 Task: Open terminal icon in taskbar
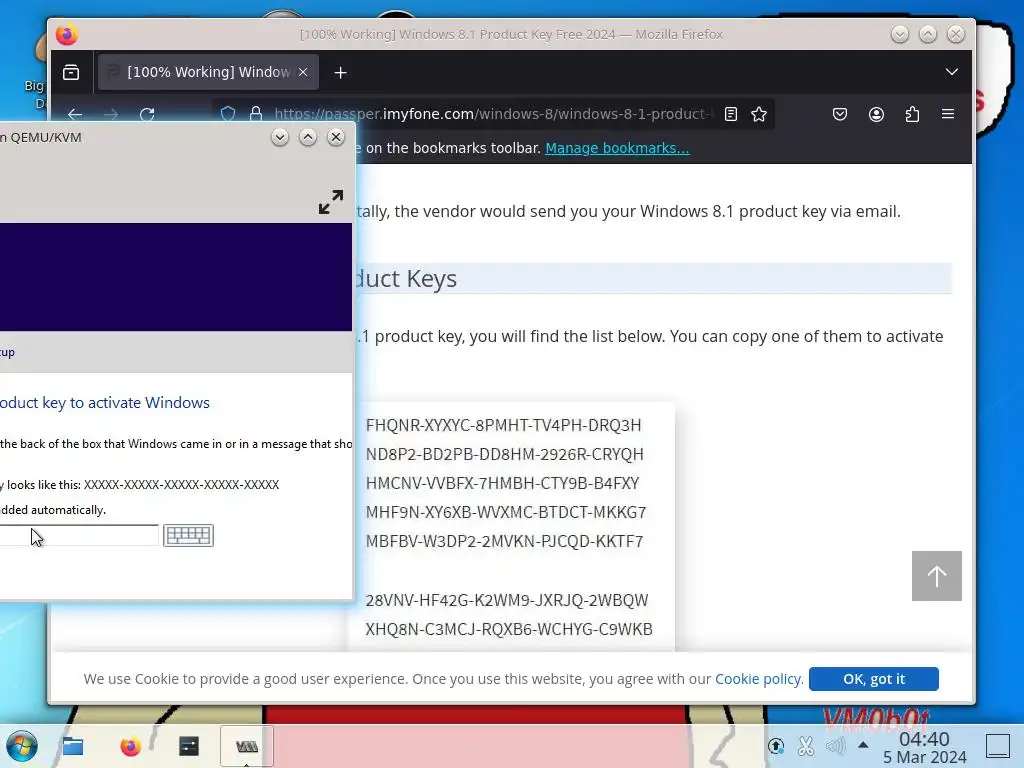point(189,746)
